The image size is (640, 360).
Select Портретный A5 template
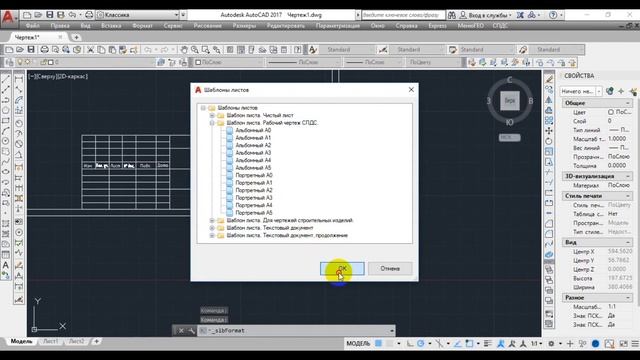click(x=254, y=213)
